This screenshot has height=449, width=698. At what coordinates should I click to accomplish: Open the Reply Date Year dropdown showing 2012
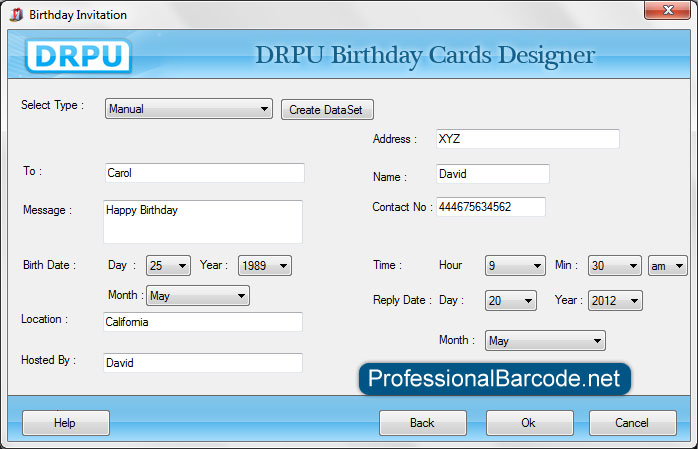615,301
